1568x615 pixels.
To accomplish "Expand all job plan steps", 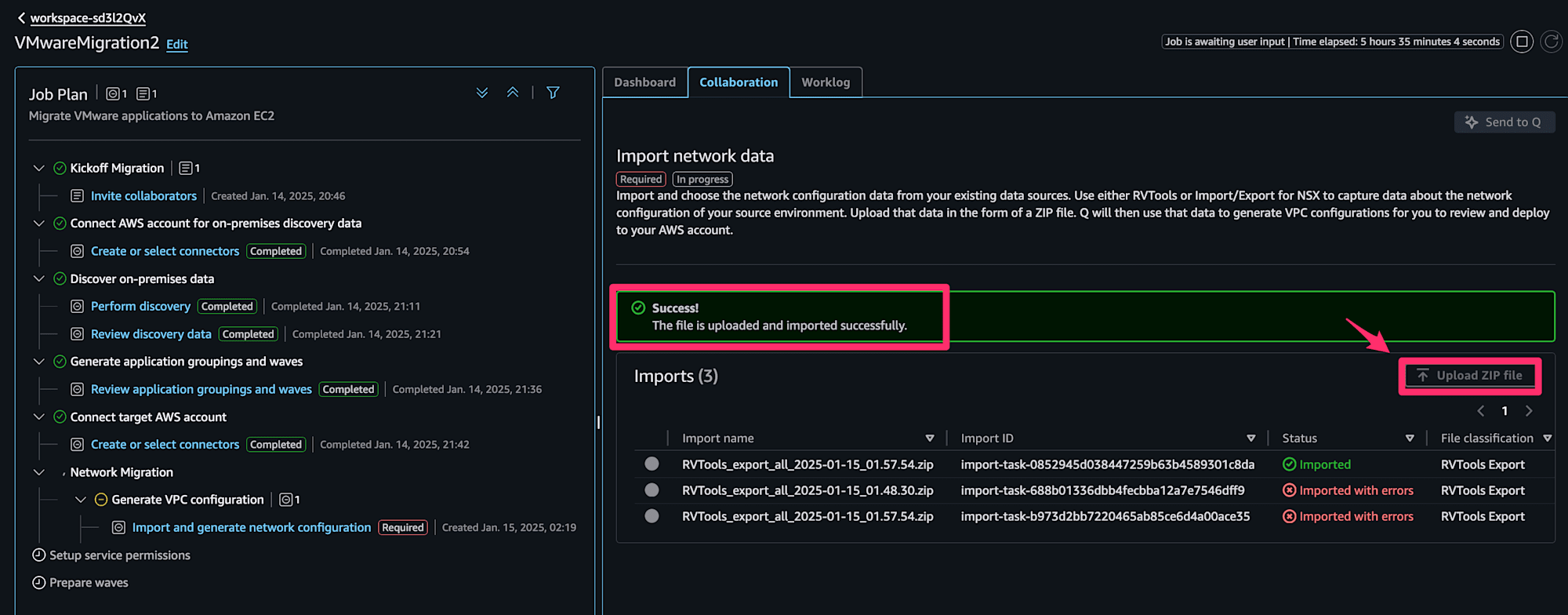I will tap(482, 93).
